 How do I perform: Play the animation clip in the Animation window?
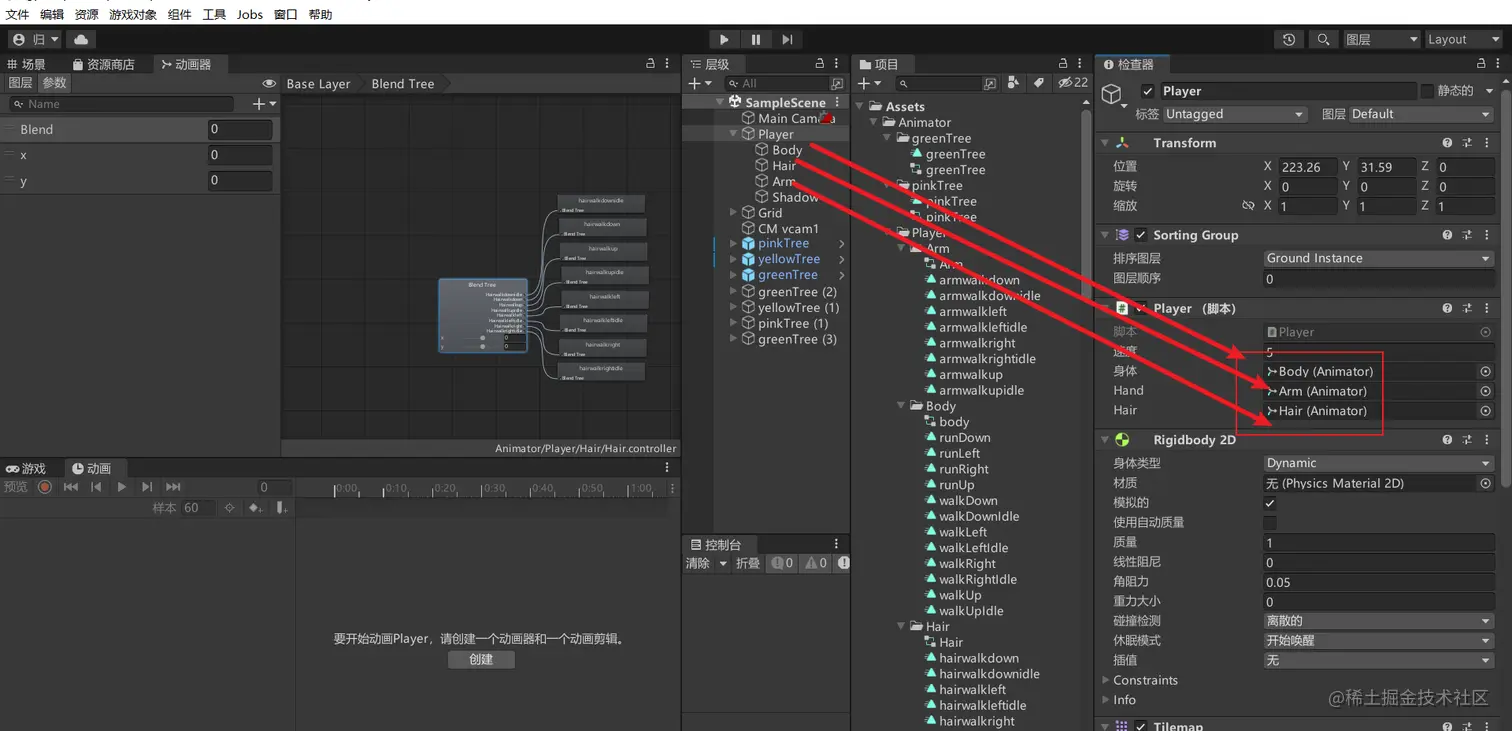coord(121,487)
